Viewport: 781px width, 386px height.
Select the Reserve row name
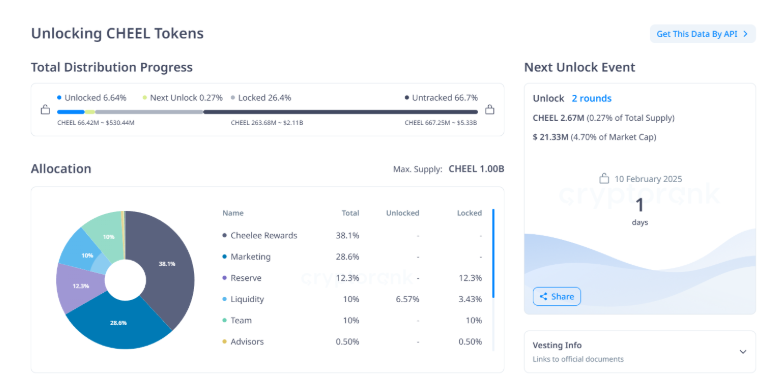pyautogui.click(x=246, y=278)
